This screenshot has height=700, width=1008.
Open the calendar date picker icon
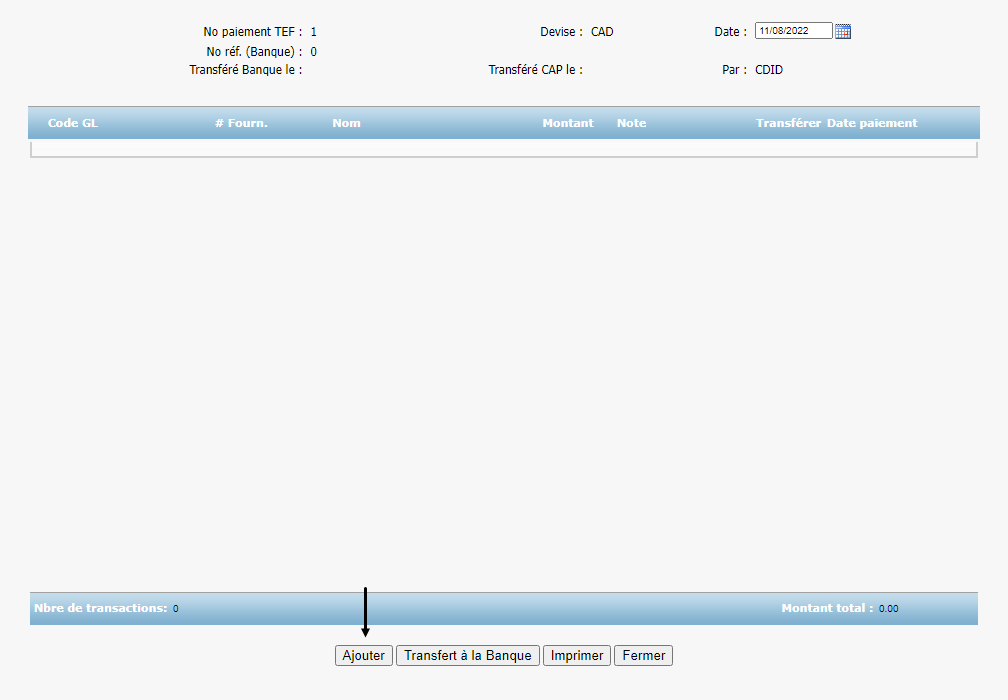click(x=843, y=32)
